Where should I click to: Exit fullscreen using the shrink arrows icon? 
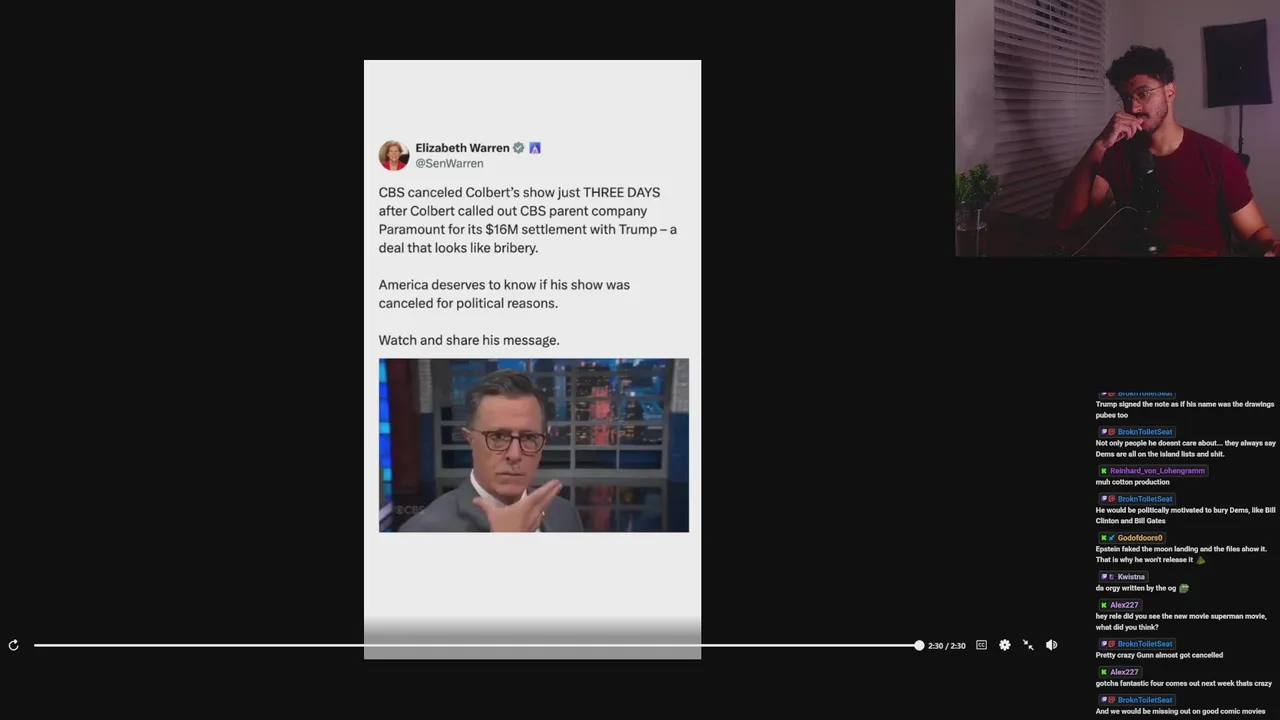tap(1028, 645)
